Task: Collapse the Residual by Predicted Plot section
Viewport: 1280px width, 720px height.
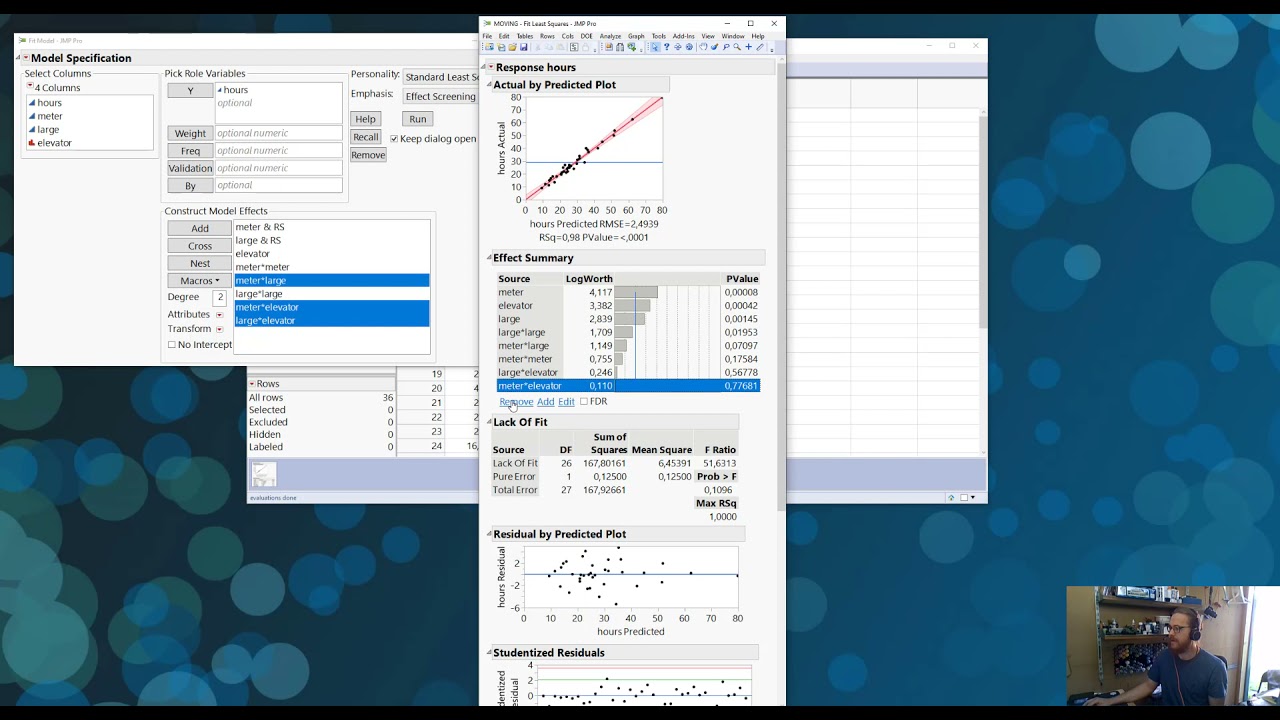Action: (x=489, y=534)
